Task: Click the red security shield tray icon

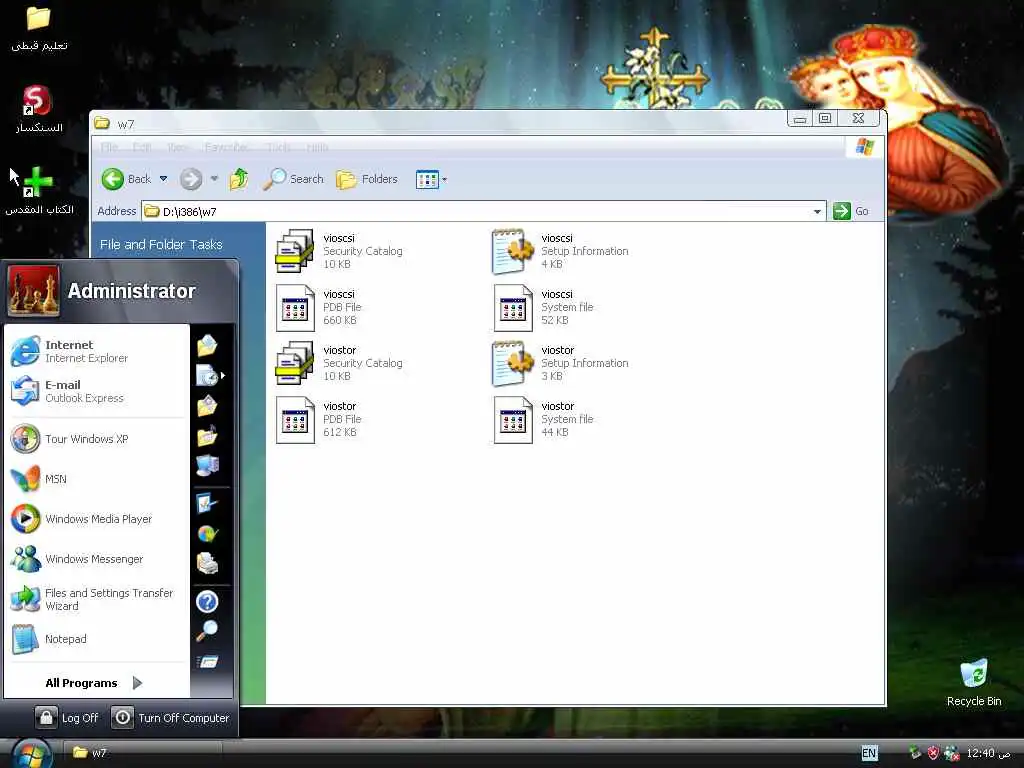Action: click(933, 753)
